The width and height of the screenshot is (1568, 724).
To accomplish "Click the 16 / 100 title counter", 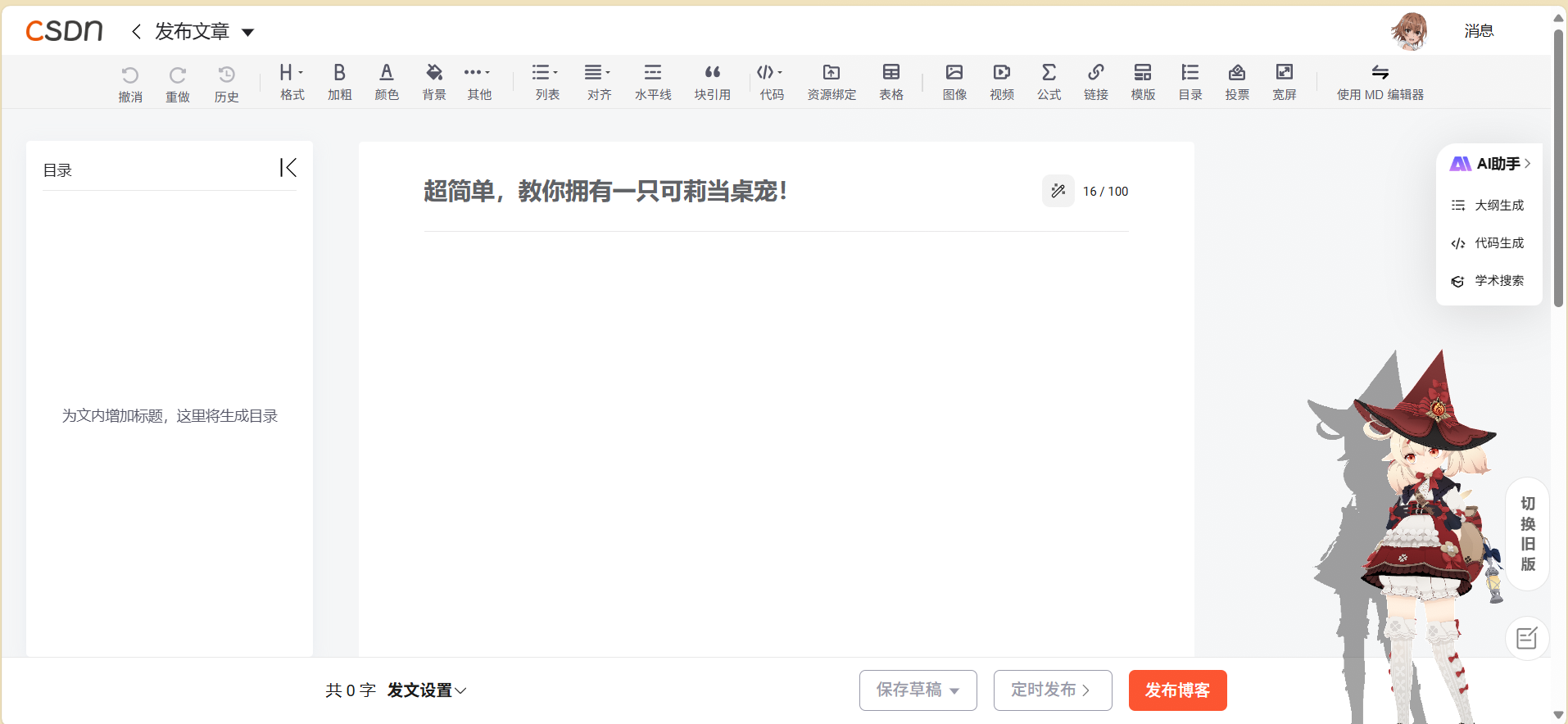I will click(1105, 191).
